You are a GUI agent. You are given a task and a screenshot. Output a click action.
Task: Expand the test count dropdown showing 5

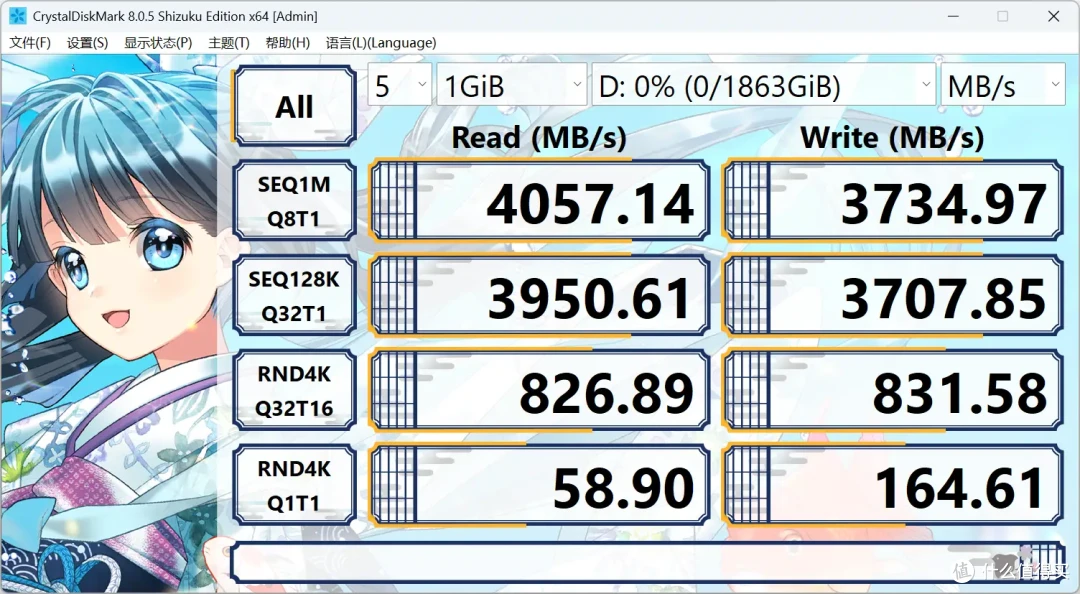[x=399, y=85]
